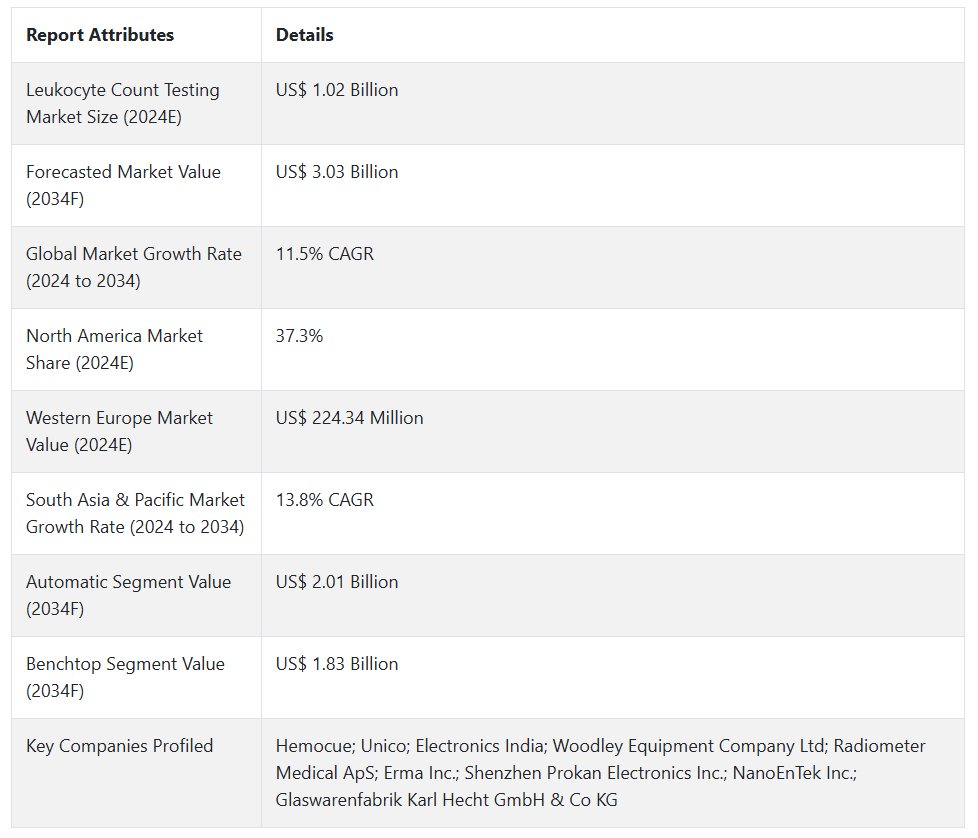Click the 'Details' column header
This screenshot has height=838, width=978.
[x=305, y=35]
